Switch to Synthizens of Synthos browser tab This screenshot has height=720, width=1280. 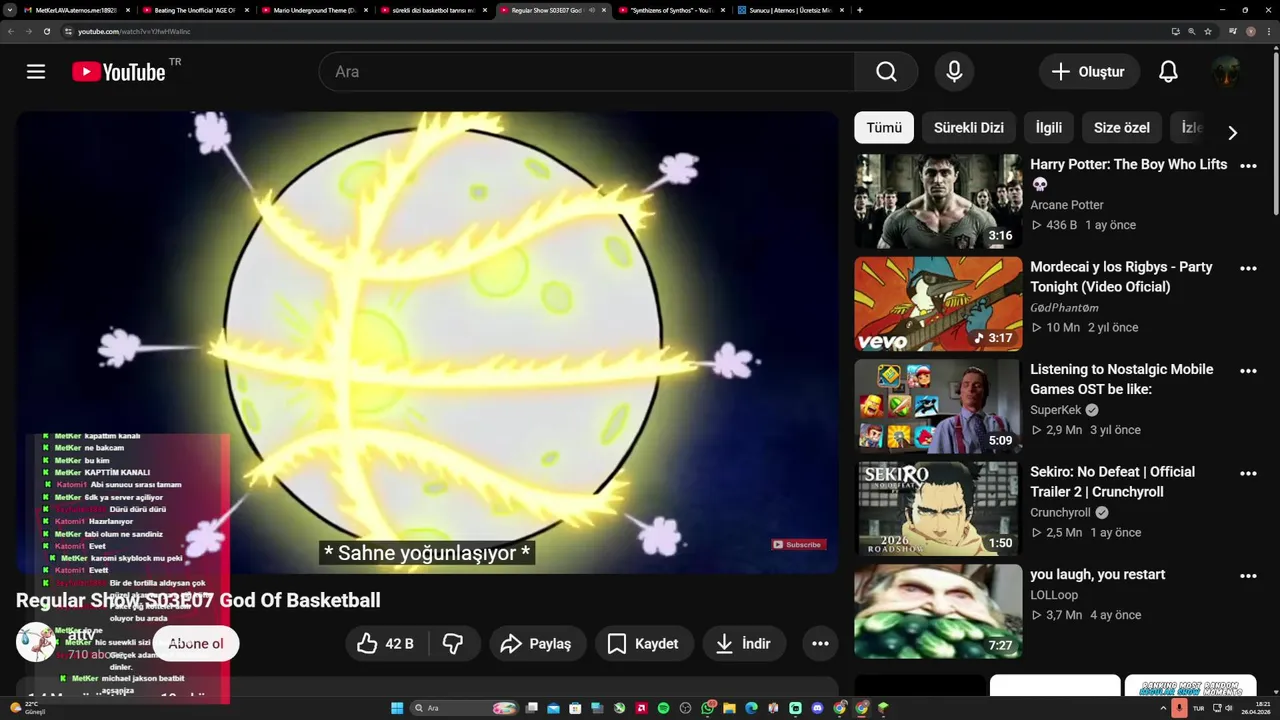click(x=671, y=10)
